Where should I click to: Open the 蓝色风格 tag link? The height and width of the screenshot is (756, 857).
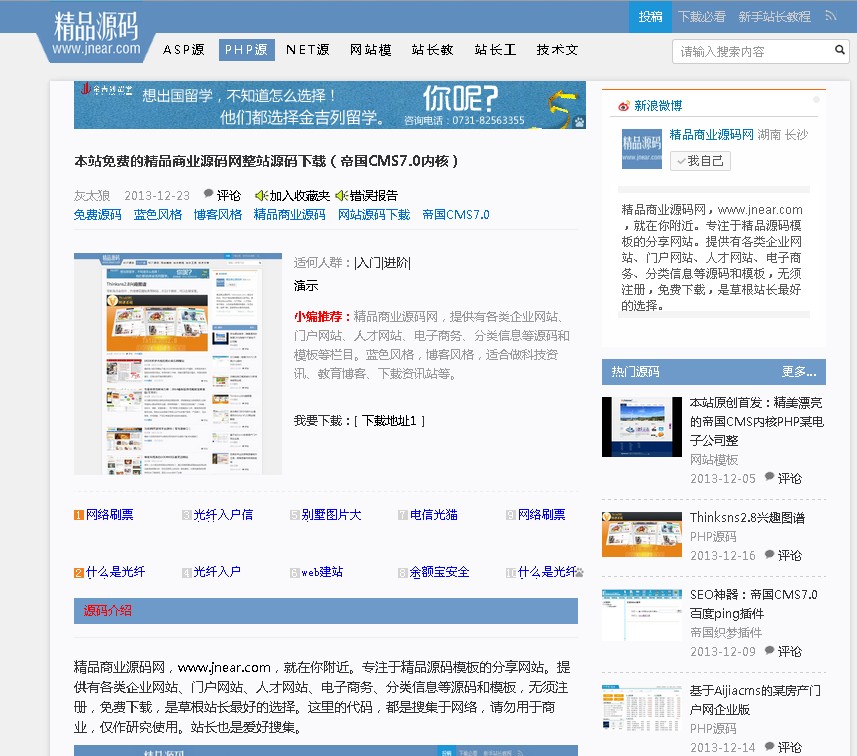(157, 215)
